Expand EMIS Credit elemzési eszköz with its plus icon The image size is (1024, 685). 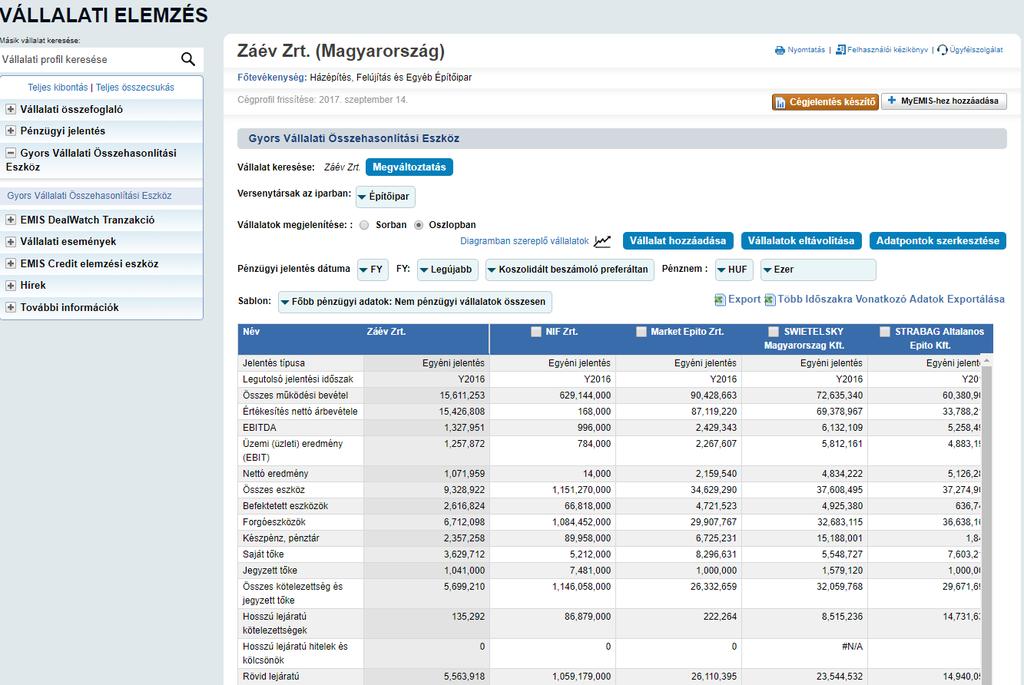[10, 264]
